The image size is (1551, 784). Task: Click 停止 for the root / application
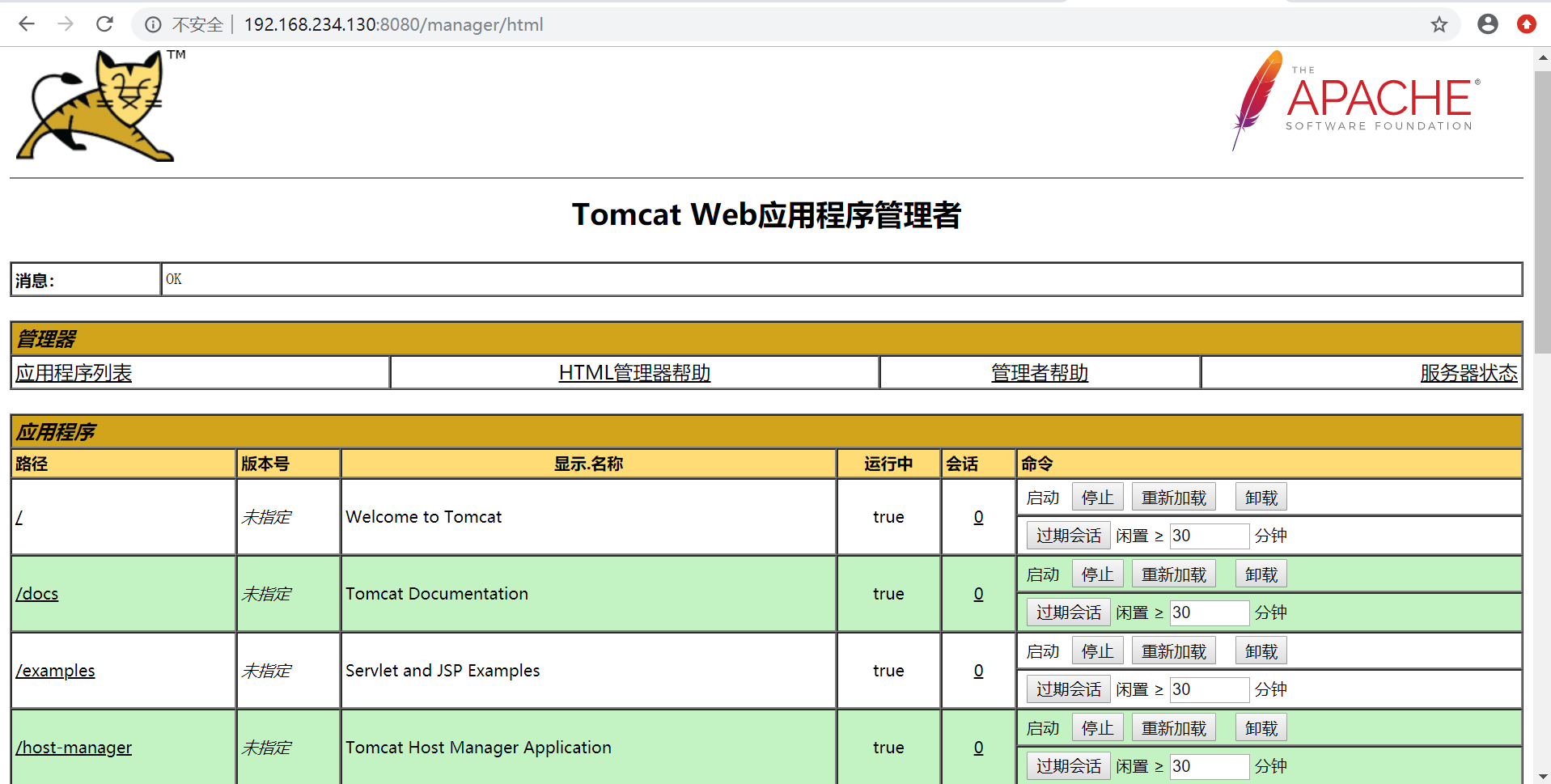coord(1097,498)
